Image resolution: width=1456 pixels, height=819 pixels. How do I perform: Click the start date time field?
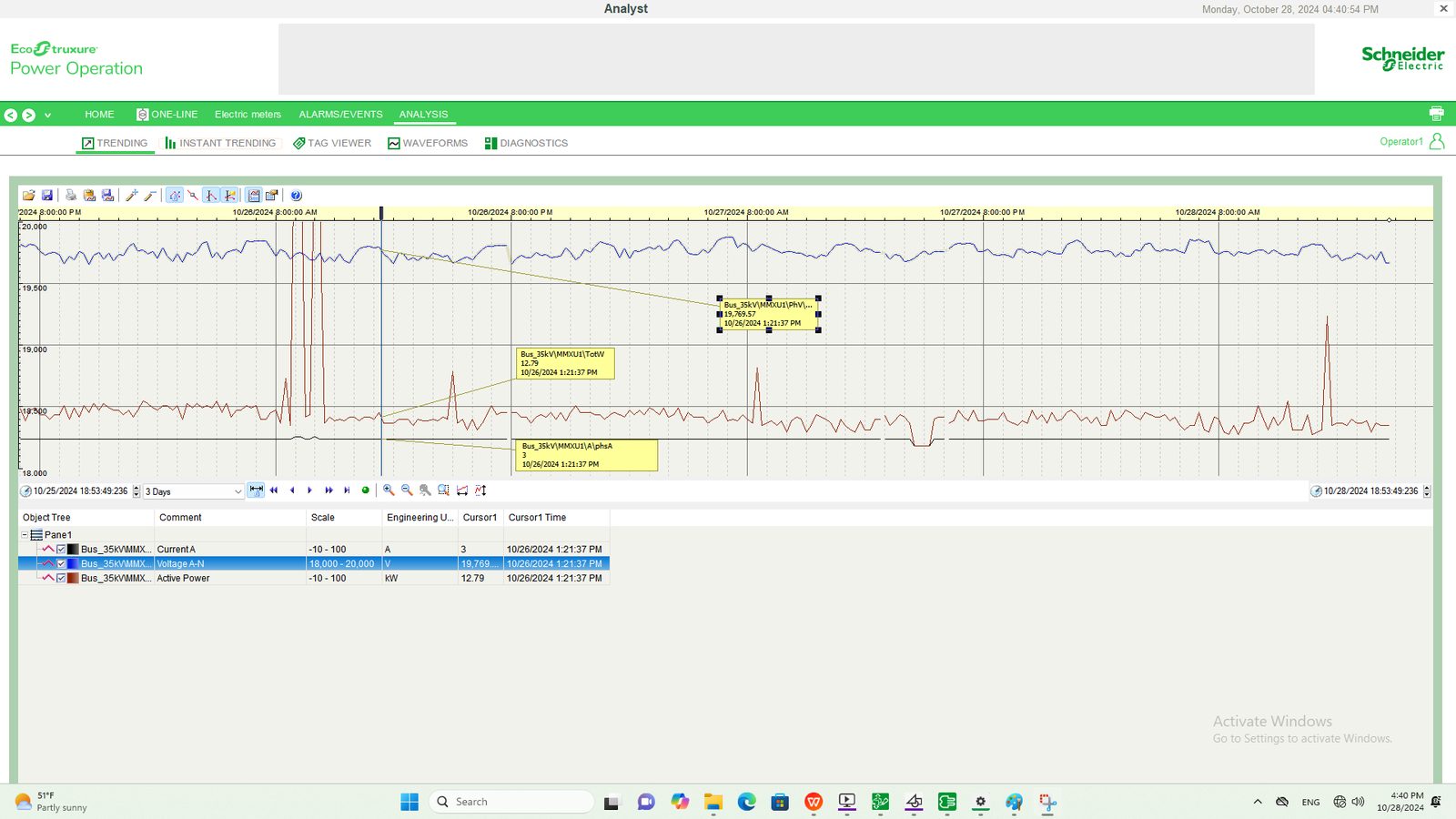81,490
